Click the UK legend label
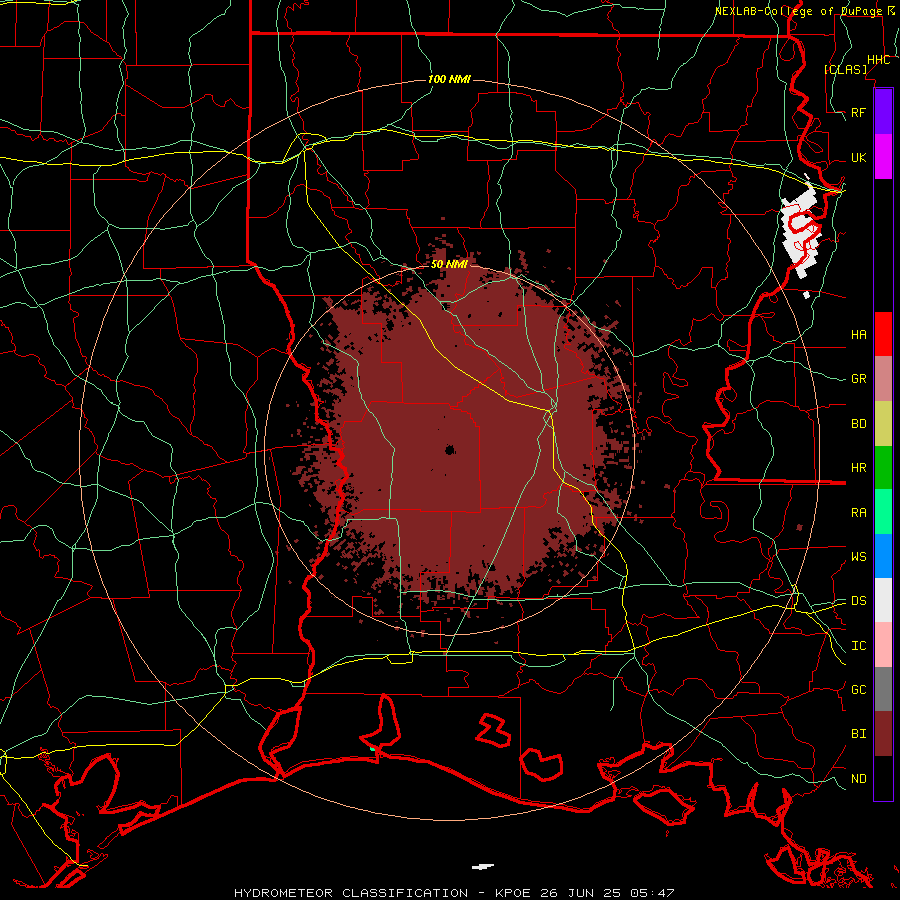900x900 pixels. [858, 157]
